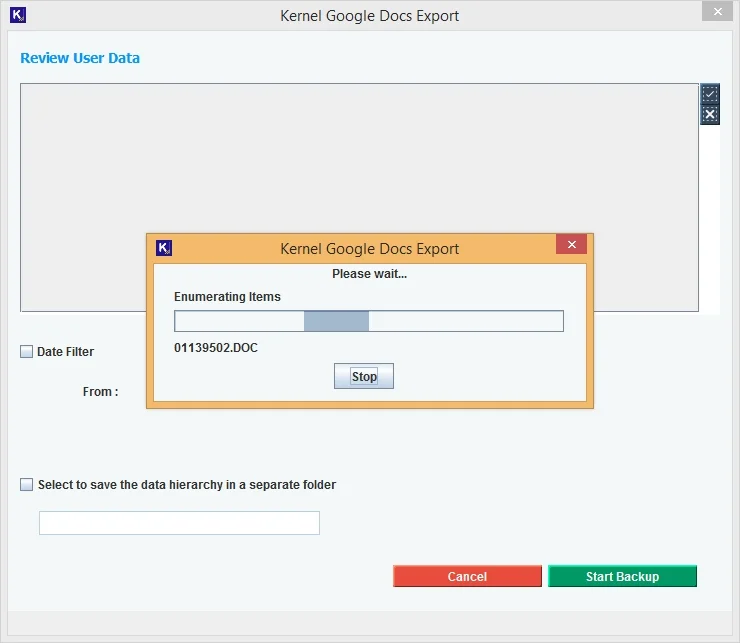Click the file name 01139502.DOC
The height and width of the screenshot is (643, 740).
click(x=216, y=348)
